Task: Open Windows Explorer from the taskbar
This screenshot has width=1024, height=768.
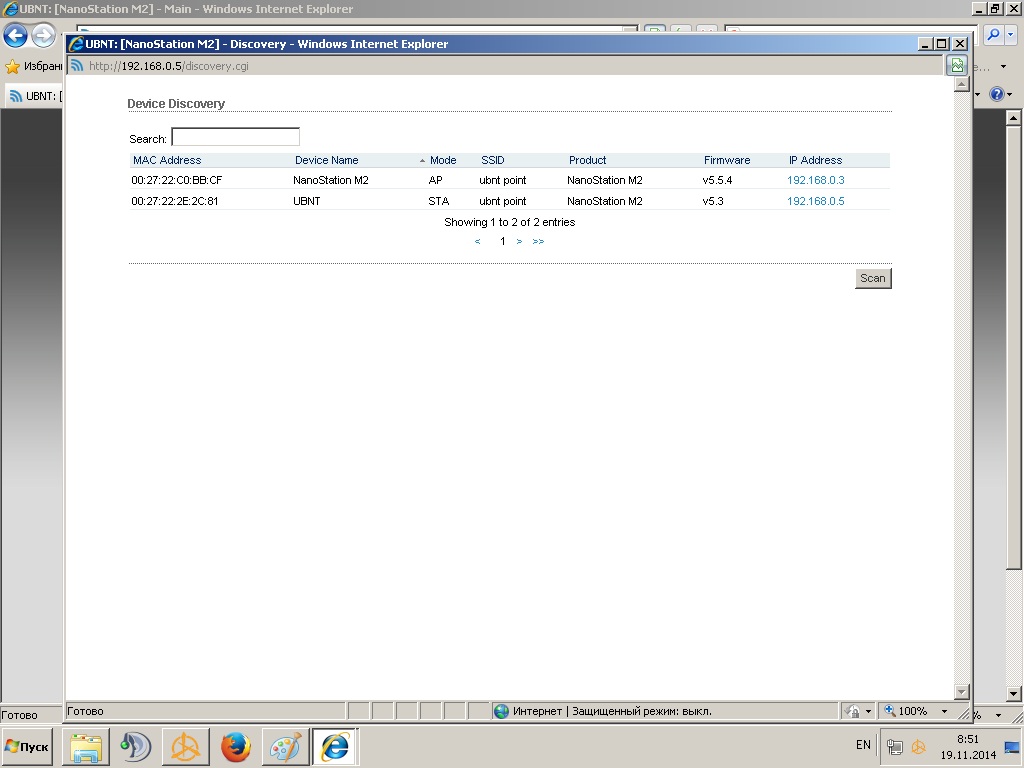Action: 86,747
